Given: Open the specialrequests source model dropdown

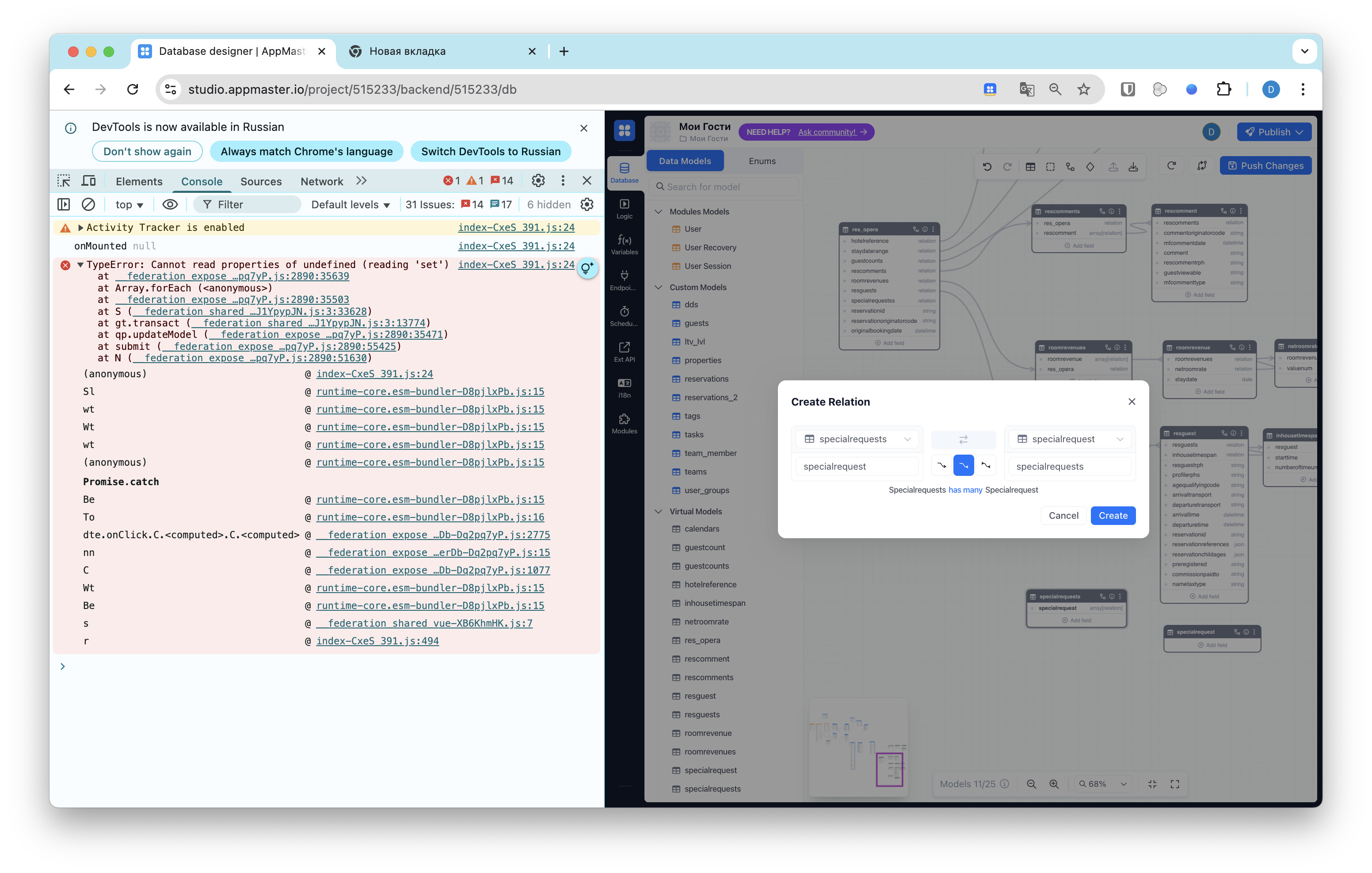Looking at the screenshot, I should tap(857, 439).
